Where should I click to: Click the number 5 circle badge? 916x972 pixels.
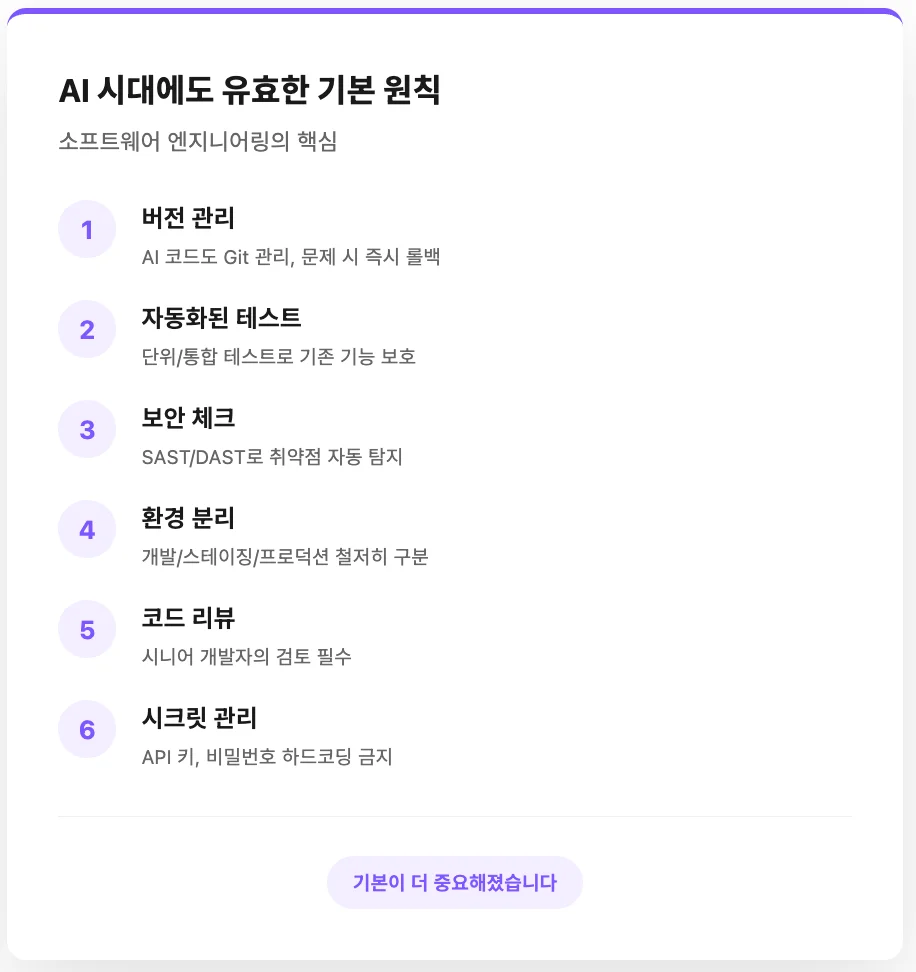(87, 630)
